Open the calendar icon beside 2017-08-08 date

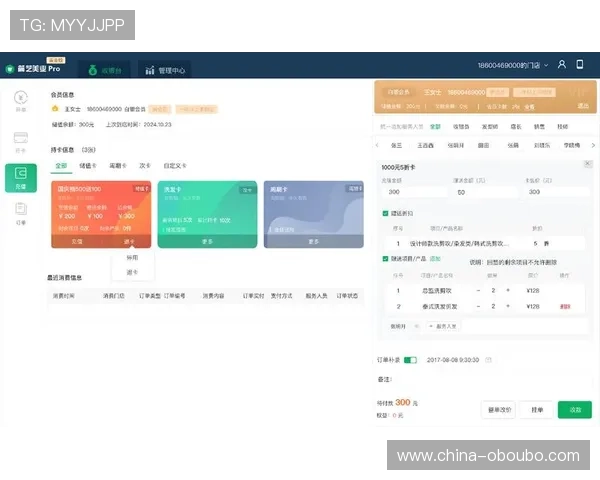[x=488, y=360]
